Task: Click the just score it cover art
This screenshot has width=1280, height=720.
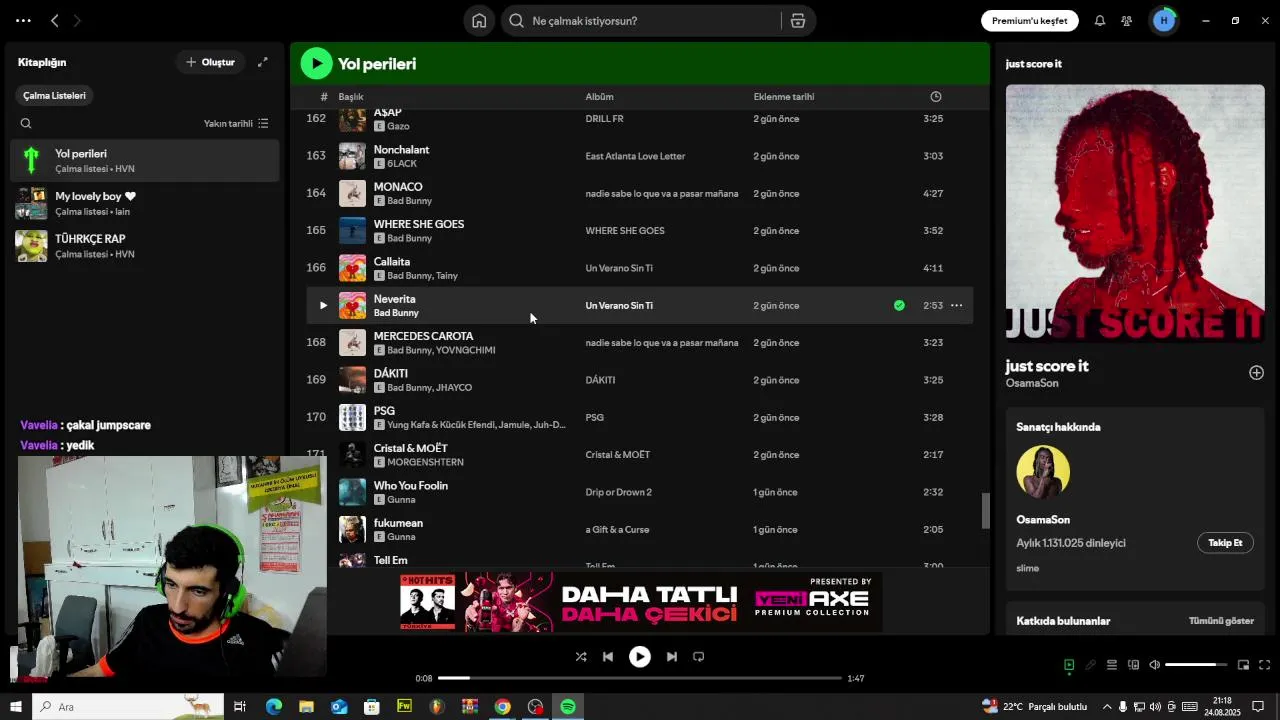Action: (x=1135, y=213)
